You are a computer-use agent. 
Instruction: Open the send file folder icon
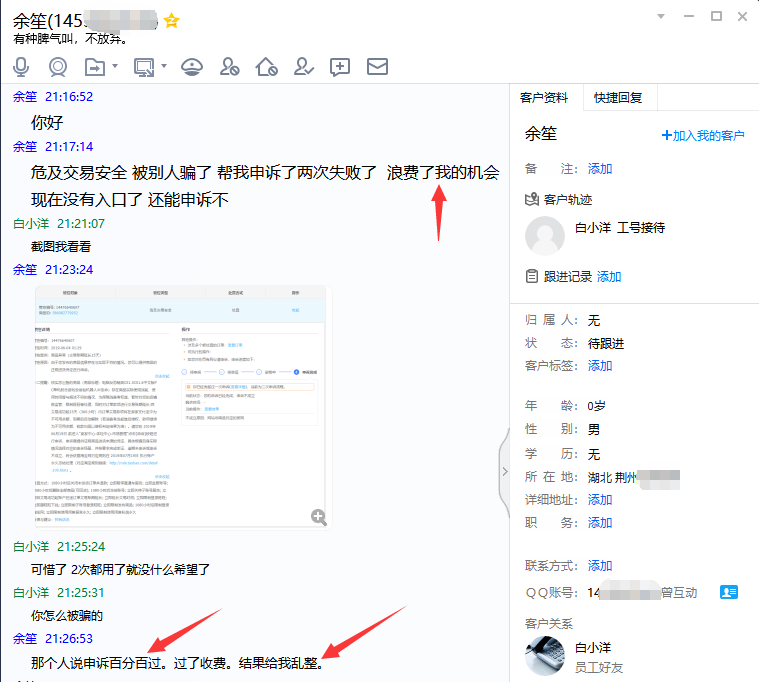pyautogui.click(x=94, y=67)
